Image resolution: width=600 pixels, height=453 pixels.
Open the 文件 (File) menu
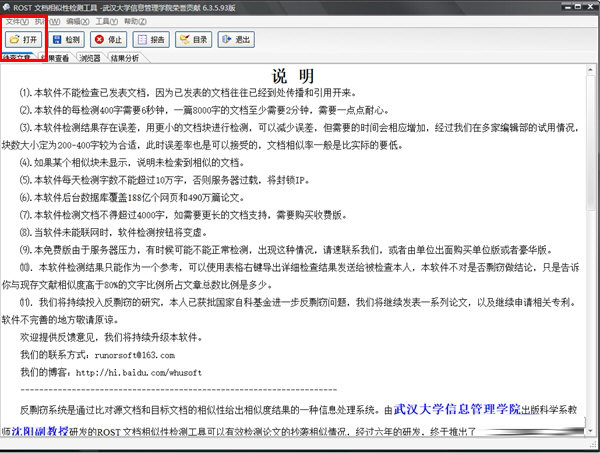coord(15,20)
